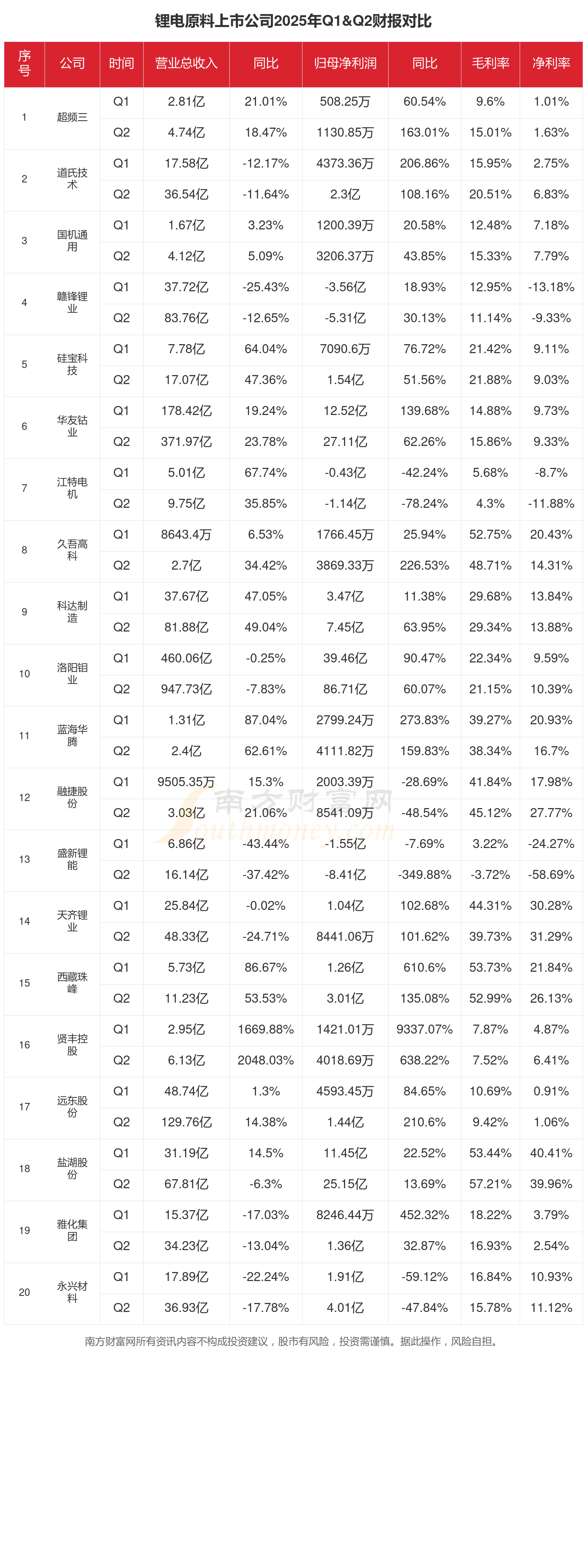587x1568 pixels.
Task: Click the year-over-year value 9337.07%
Action: 425,1029
